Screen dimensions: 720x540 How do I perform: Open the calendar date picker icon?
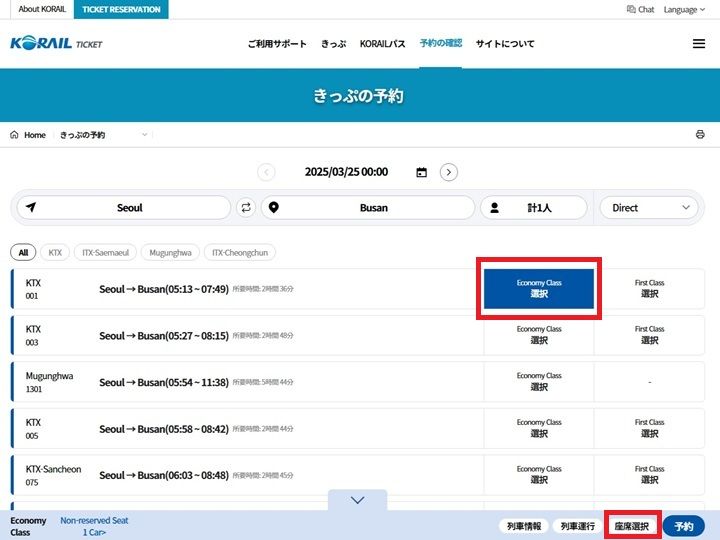point(421,172)
